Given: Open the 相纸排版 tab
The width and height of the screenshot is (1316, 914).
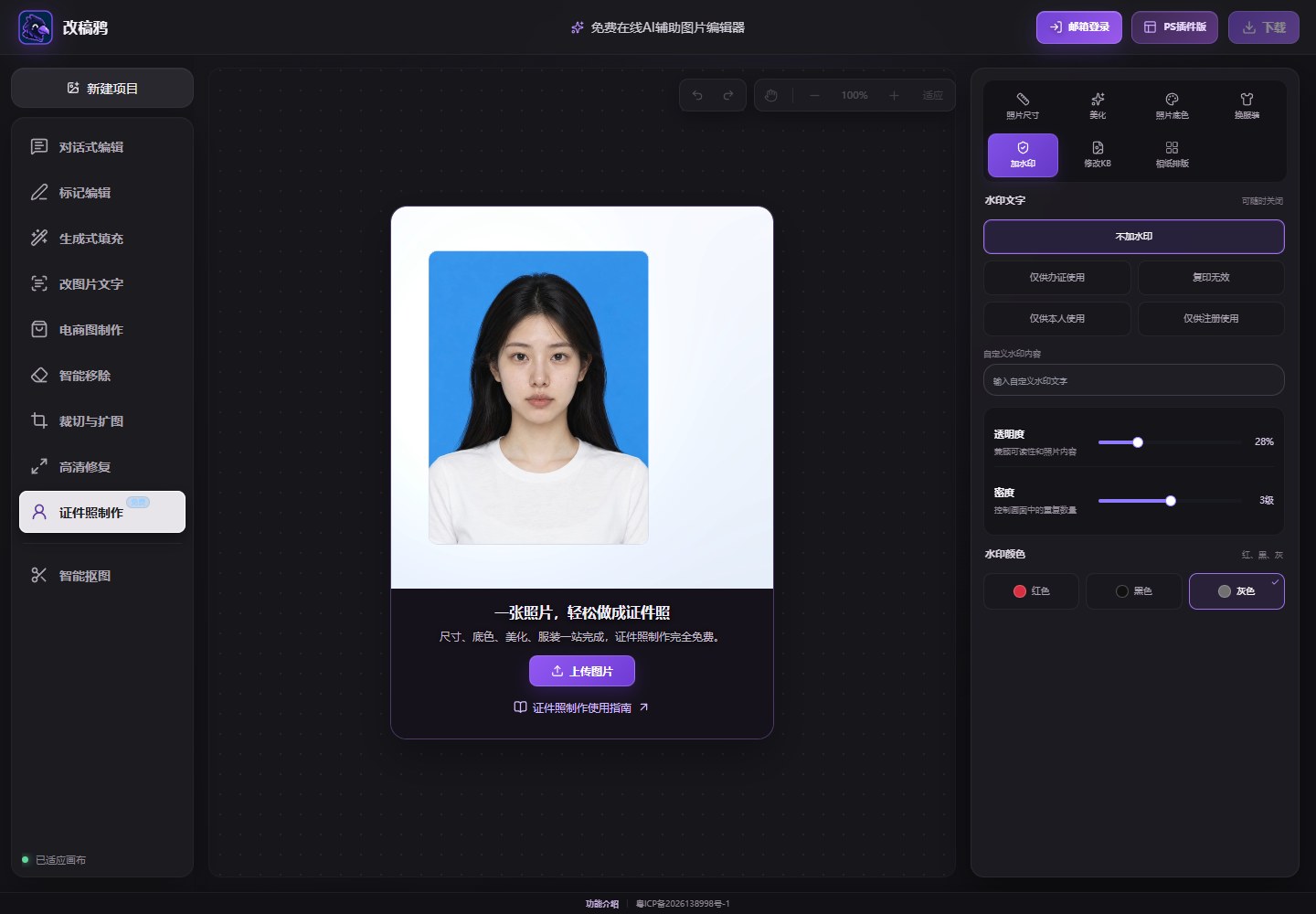Looking at the screenshot, I should pos(1173,154).
